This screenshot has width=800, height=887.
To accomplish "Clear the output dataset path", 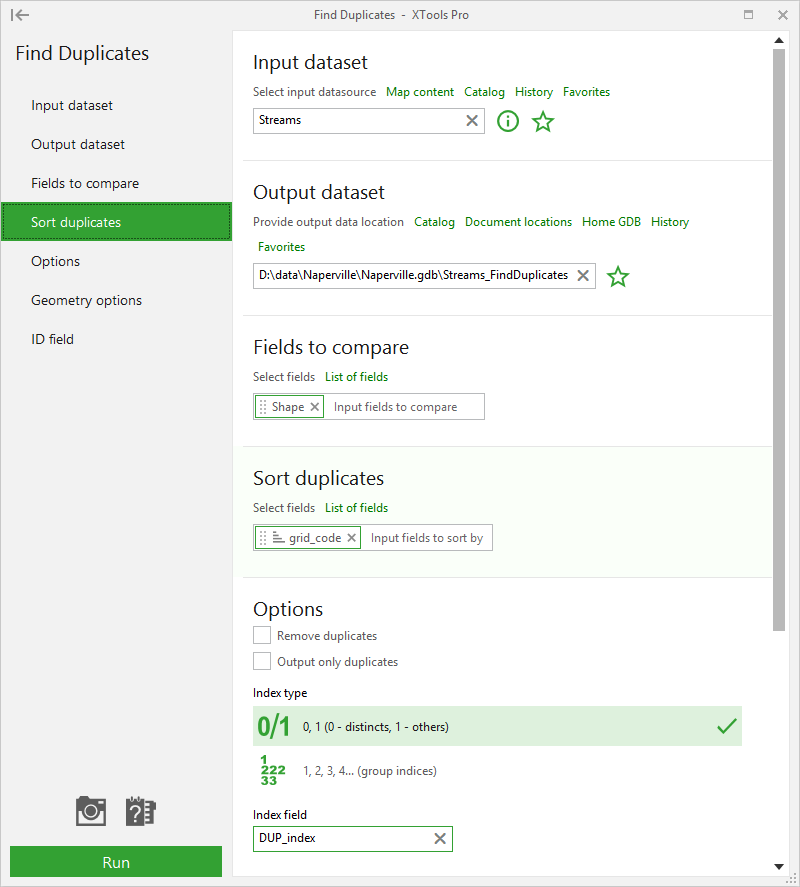I will tap(583, 275).
